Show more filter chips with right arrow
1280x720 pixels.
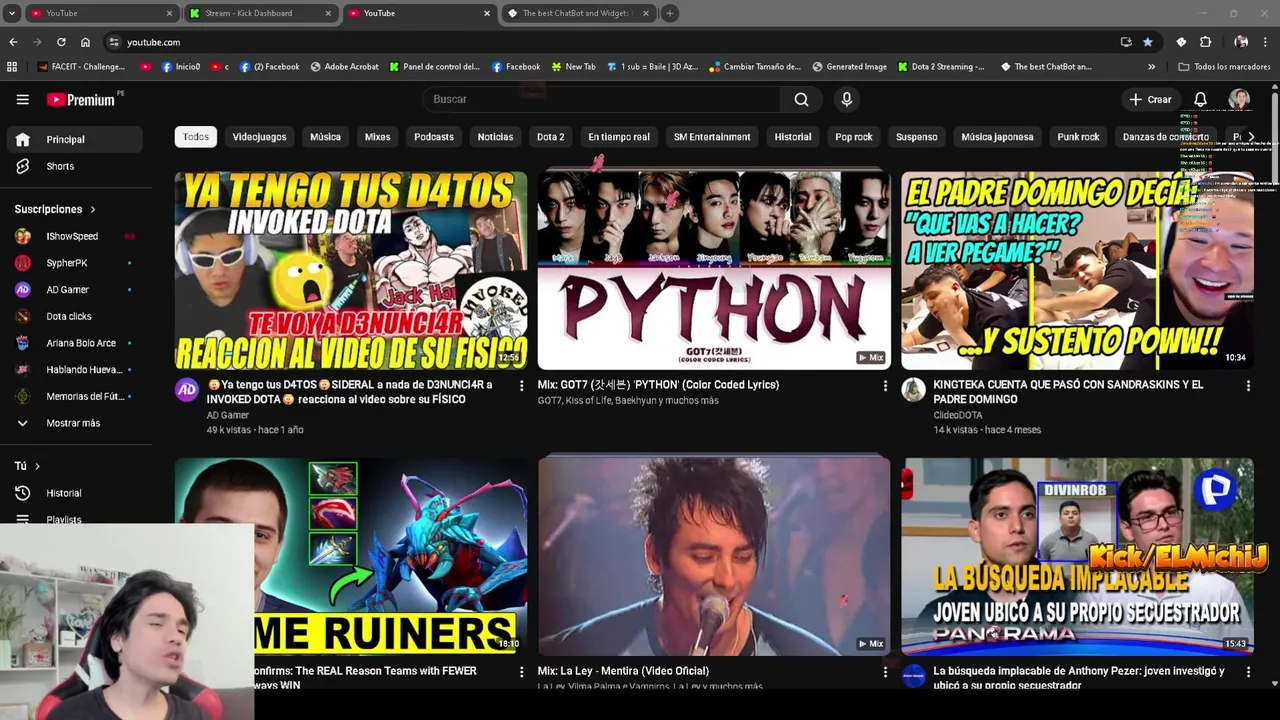1251,137
